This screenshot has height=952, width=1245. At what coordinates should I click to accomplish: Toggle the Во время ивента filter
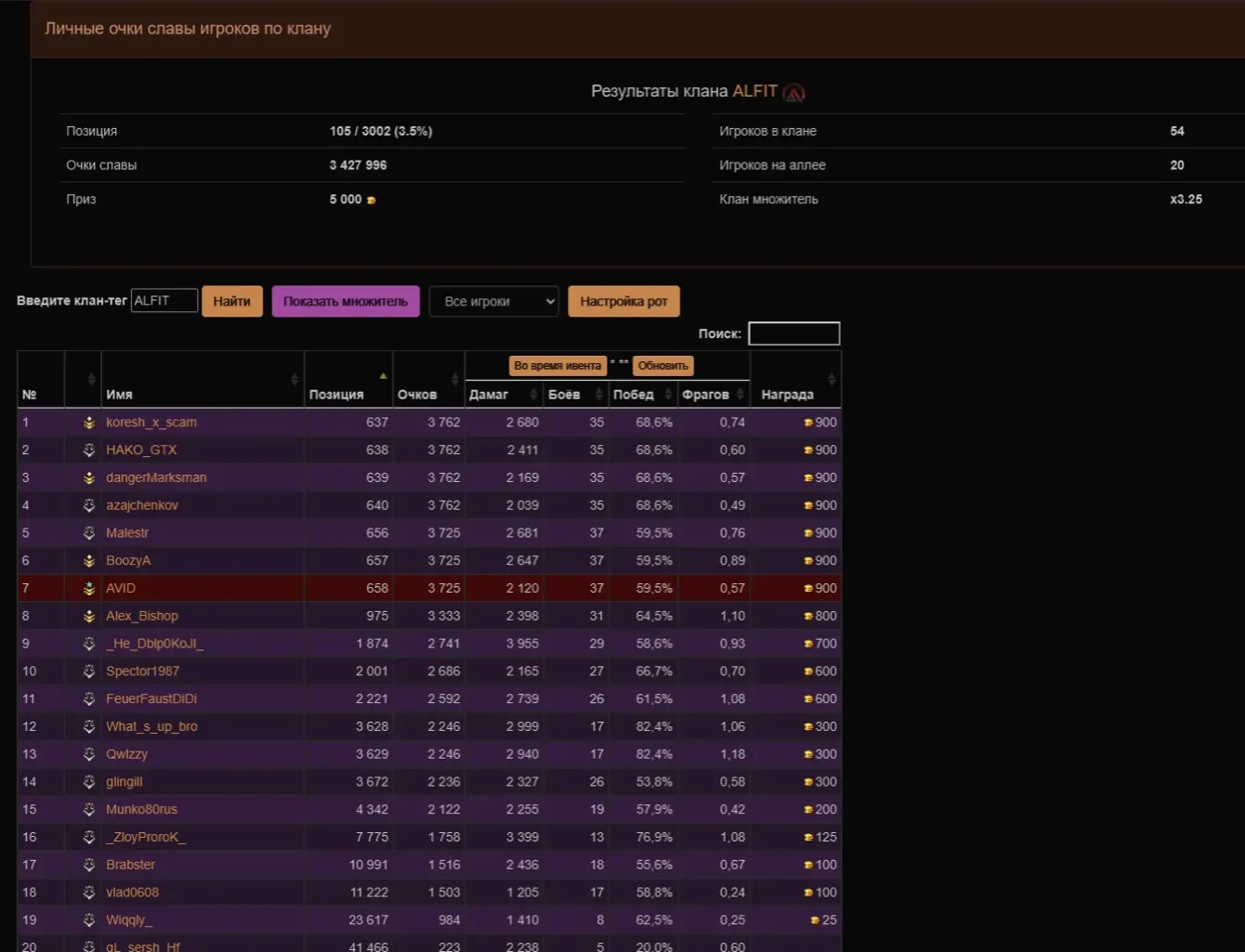point(557,366)
